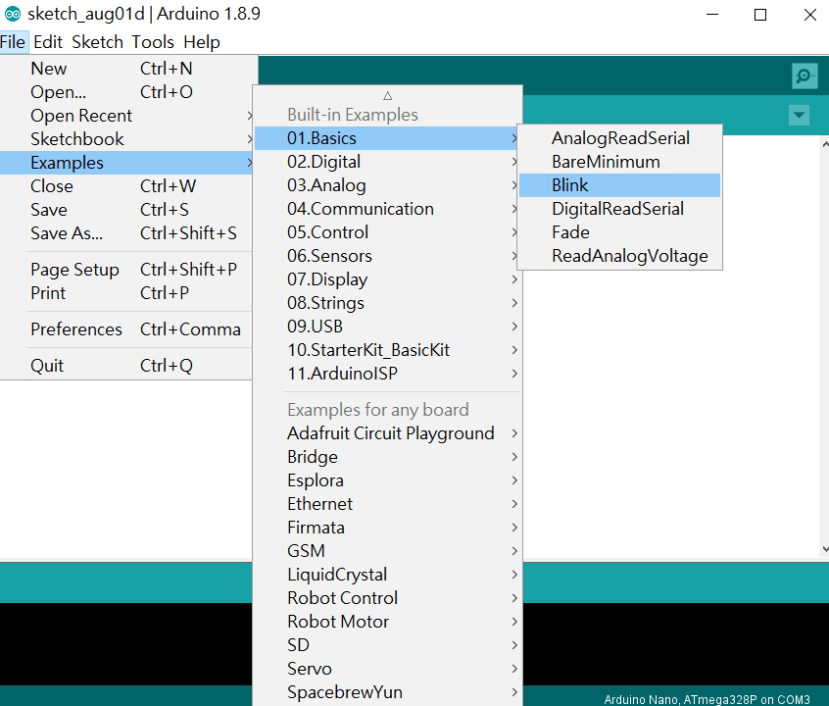Click the scroll-up triangle in Examples submenu
The height and width of the screenshot is (706, 829).
[388, 96]
